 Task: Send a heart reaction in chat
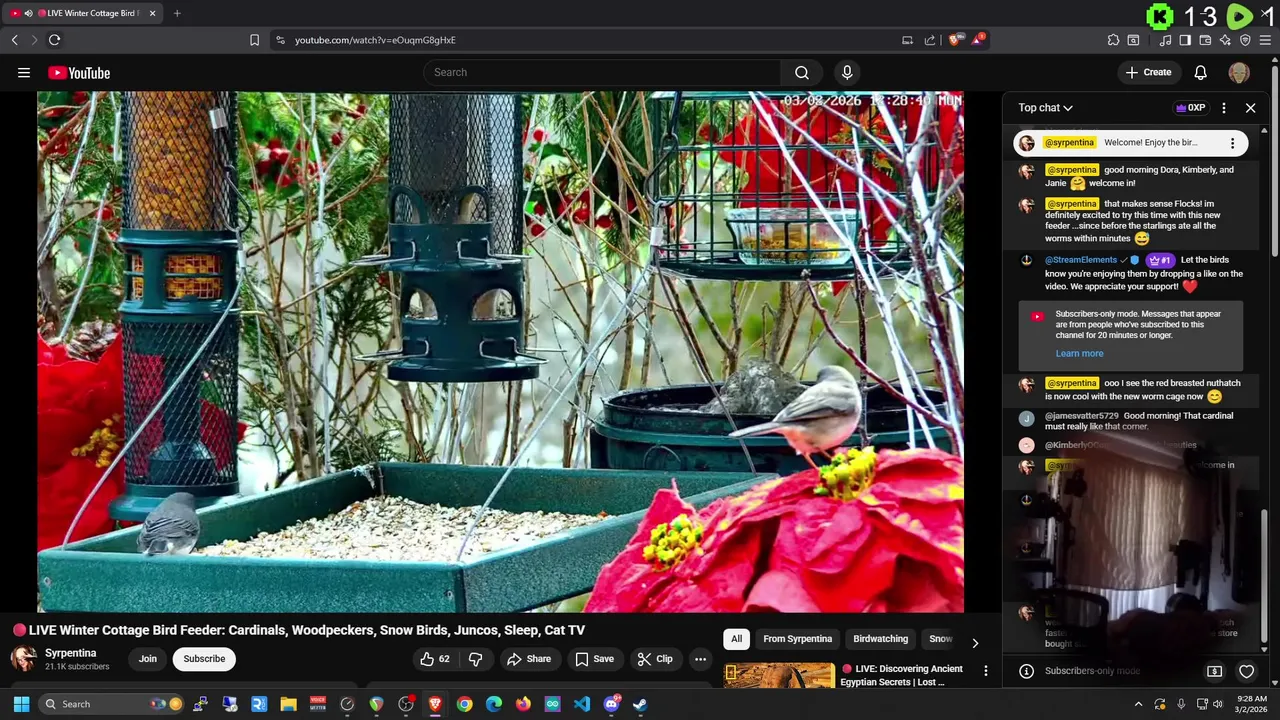(x=1246, y=671)
